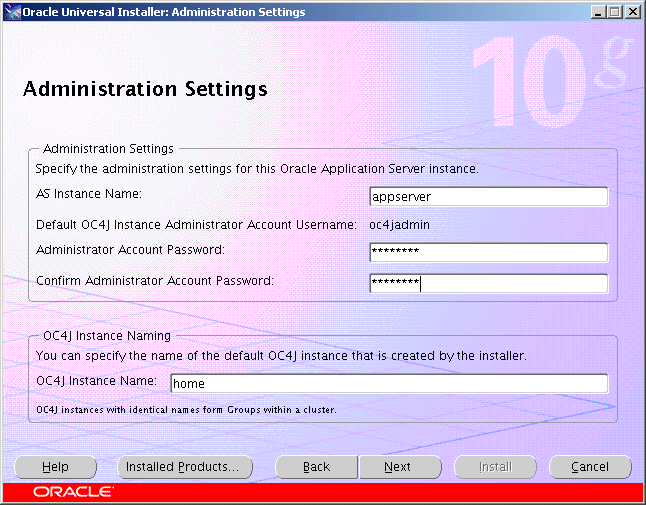Open the Installed Products dialog
This screenshot has height=505, width=646.
click(x=185, y=467)
